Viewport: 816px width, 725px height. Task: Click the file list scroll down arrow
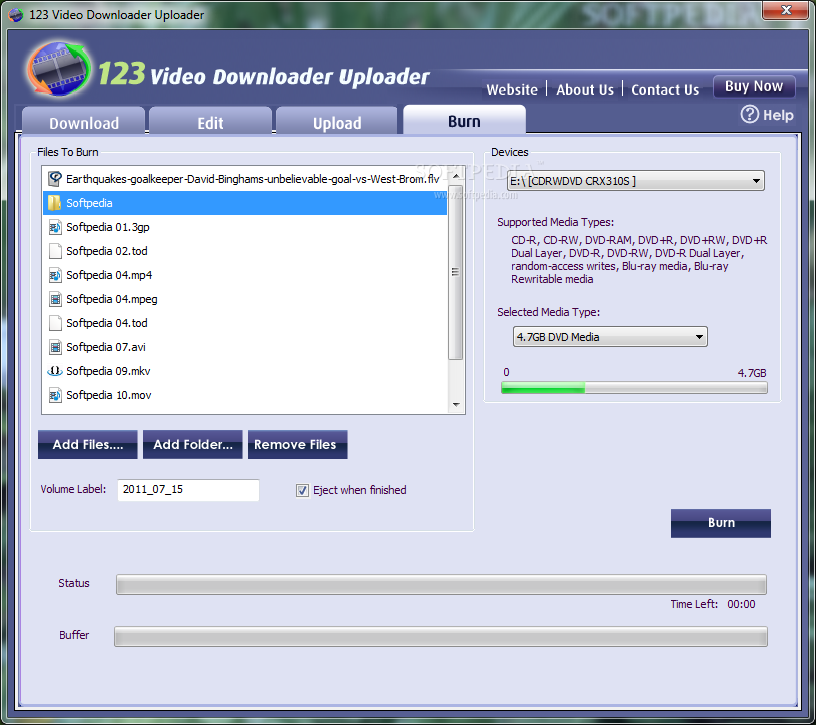tap(456, 404)
